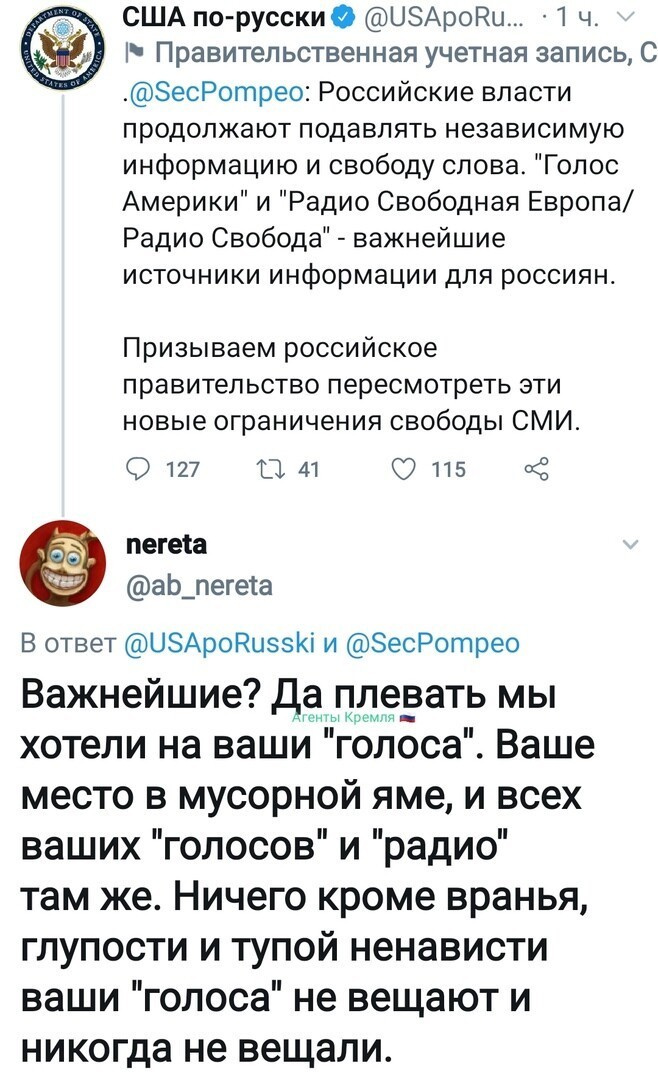
Task: Like the tweet with the heart icon
Action: point(404,469)
